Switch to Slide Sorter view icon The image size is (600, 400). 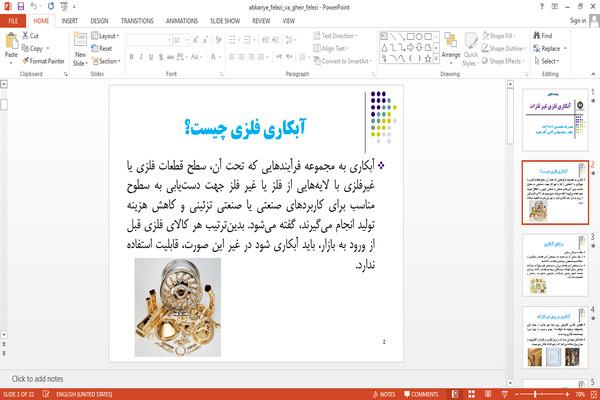(x=471, y=394)
